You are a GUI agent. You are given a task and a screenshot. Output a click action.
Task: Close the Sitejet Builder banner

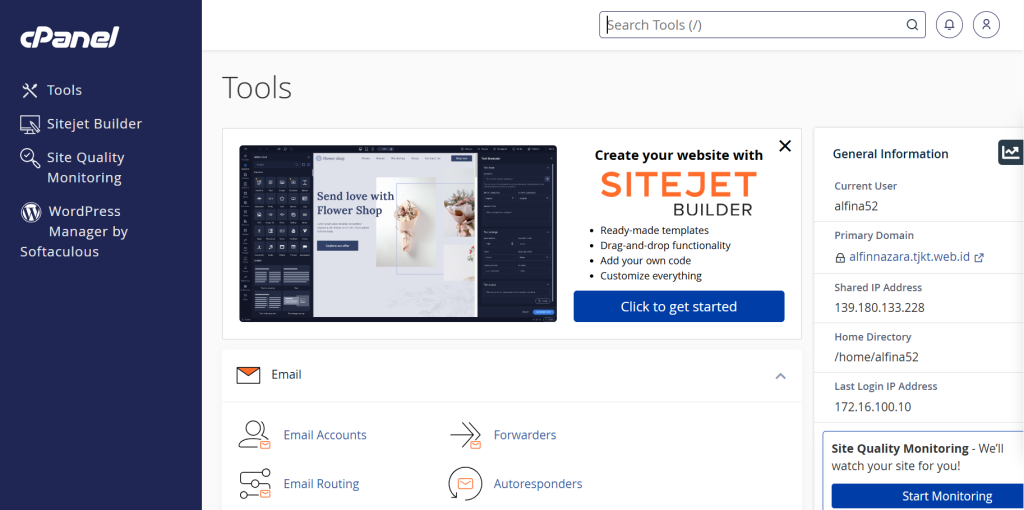point(785,146)
